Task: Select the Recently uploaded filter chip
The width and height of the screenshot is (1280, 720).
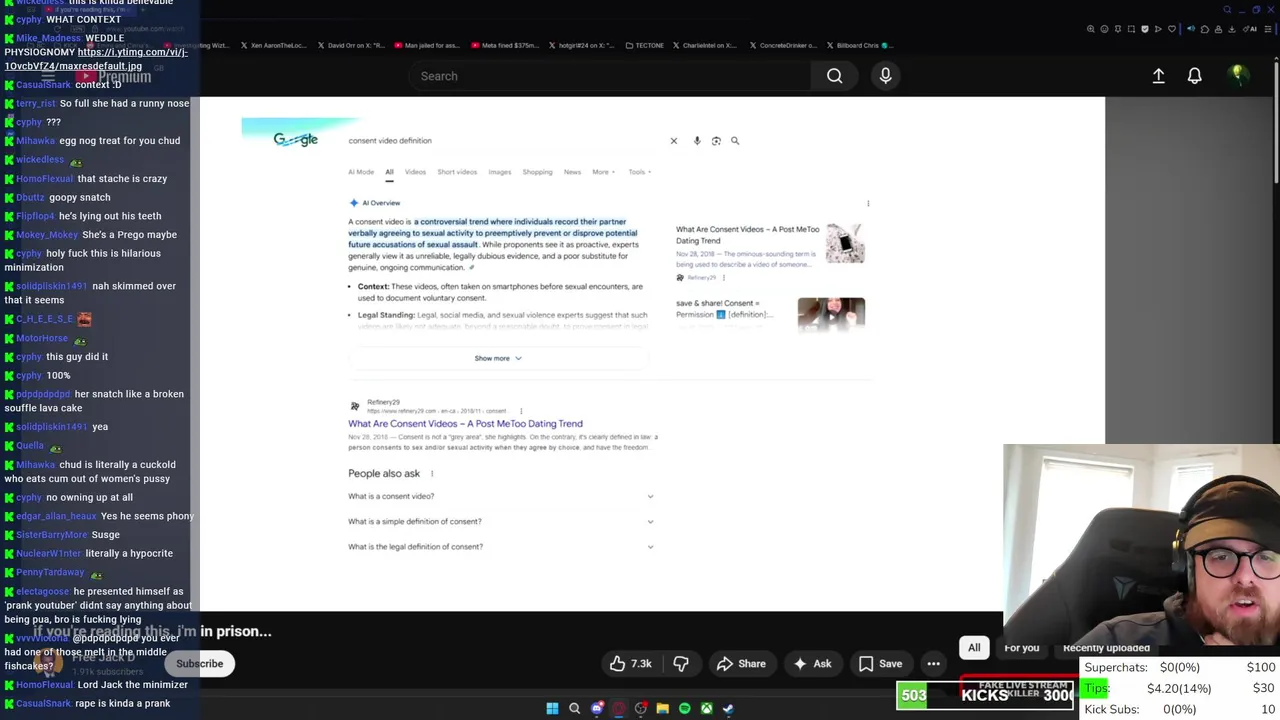Action: click(1106, 648)
